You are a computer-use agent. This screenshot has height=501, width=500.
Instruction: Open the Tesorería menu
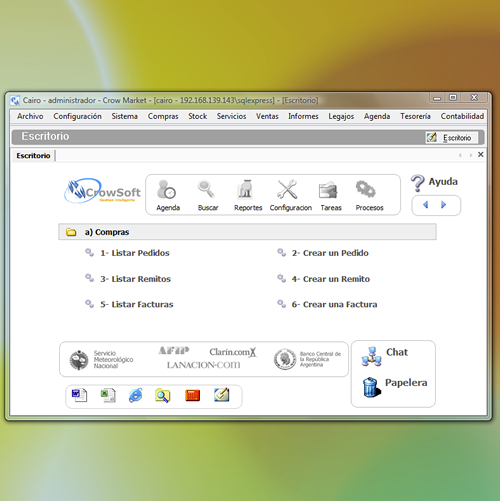(415, 116)
